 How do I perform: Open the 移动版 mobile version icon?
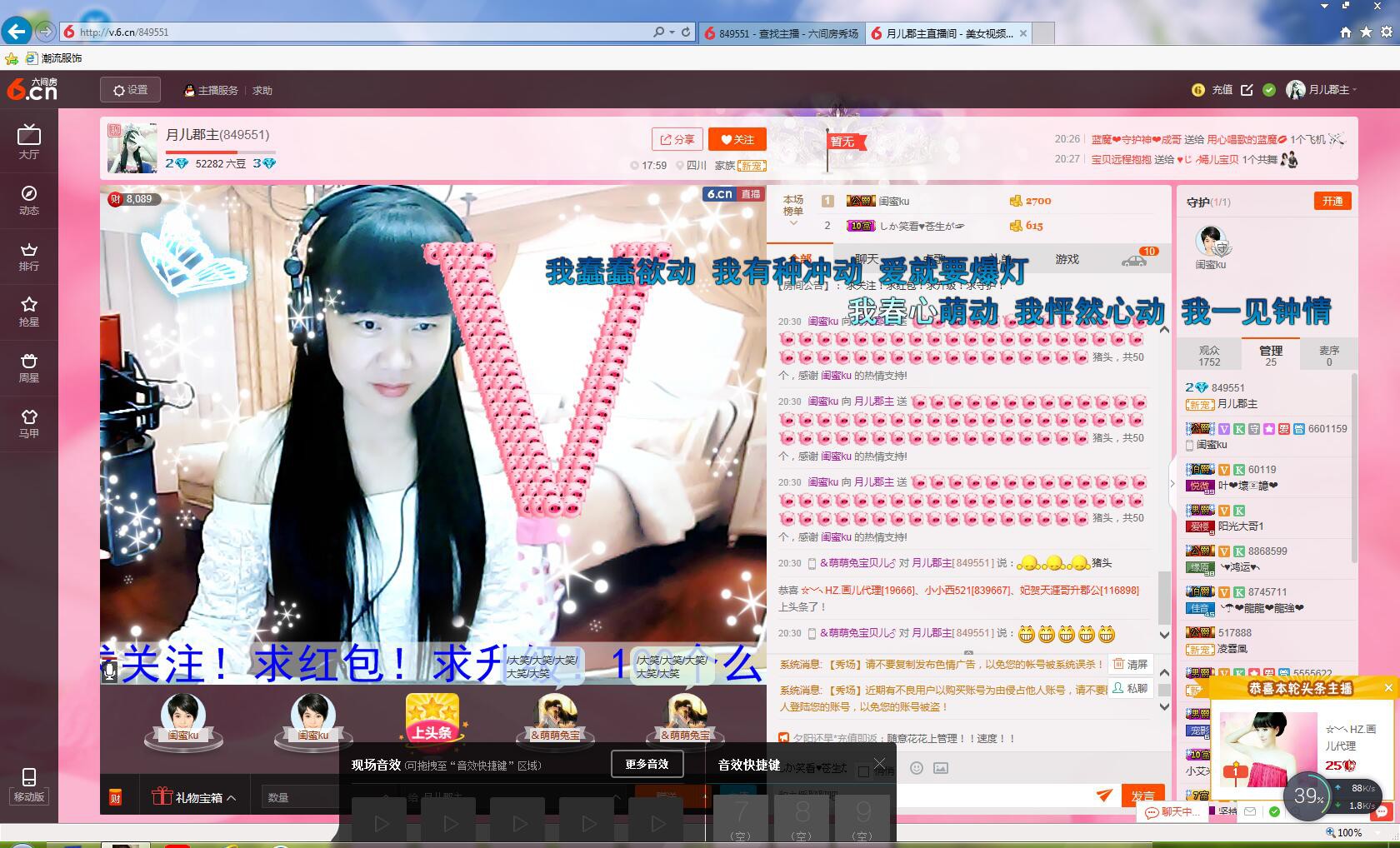click(x=29, y=785)
